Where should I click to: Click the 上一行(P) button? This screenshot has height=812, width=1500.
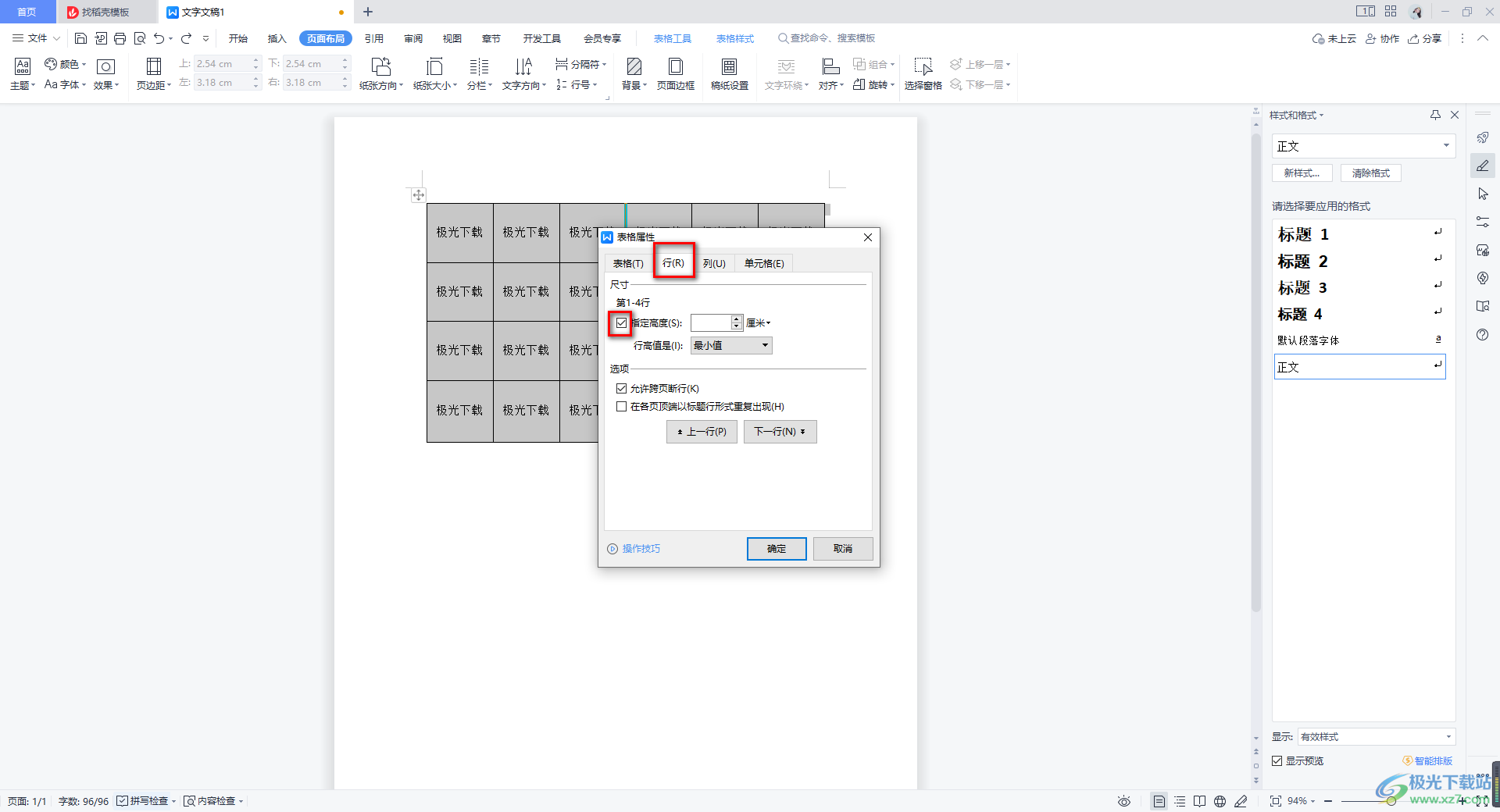pyautogui.click(x=702, y=432)
